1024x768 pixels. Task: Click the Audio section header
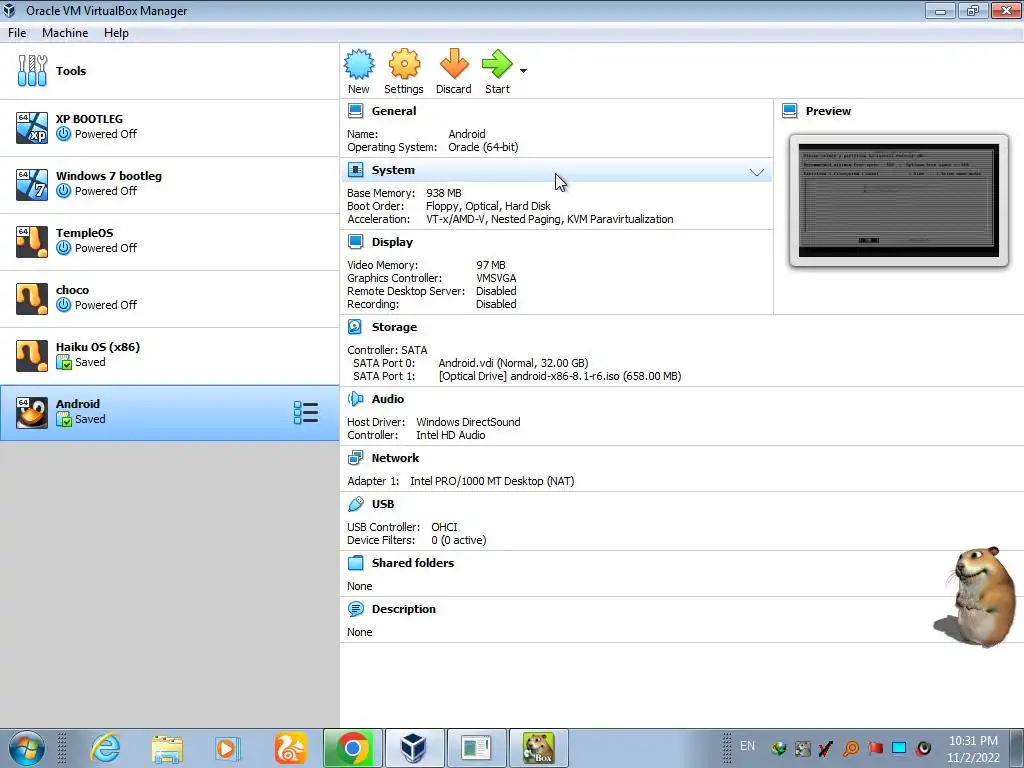[x=388, y=399]
